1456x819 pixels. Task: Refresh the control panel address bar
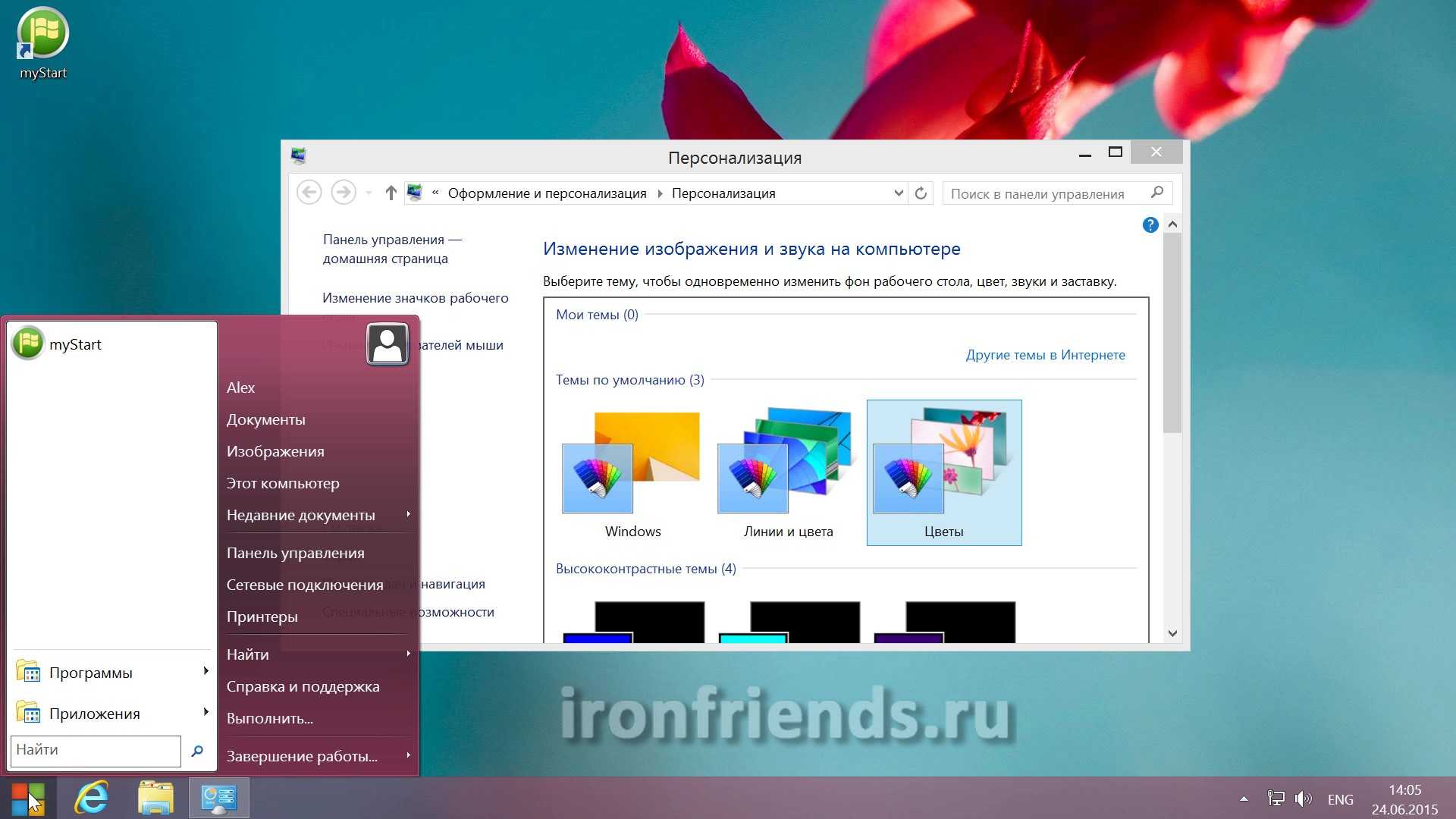point(921,193)
